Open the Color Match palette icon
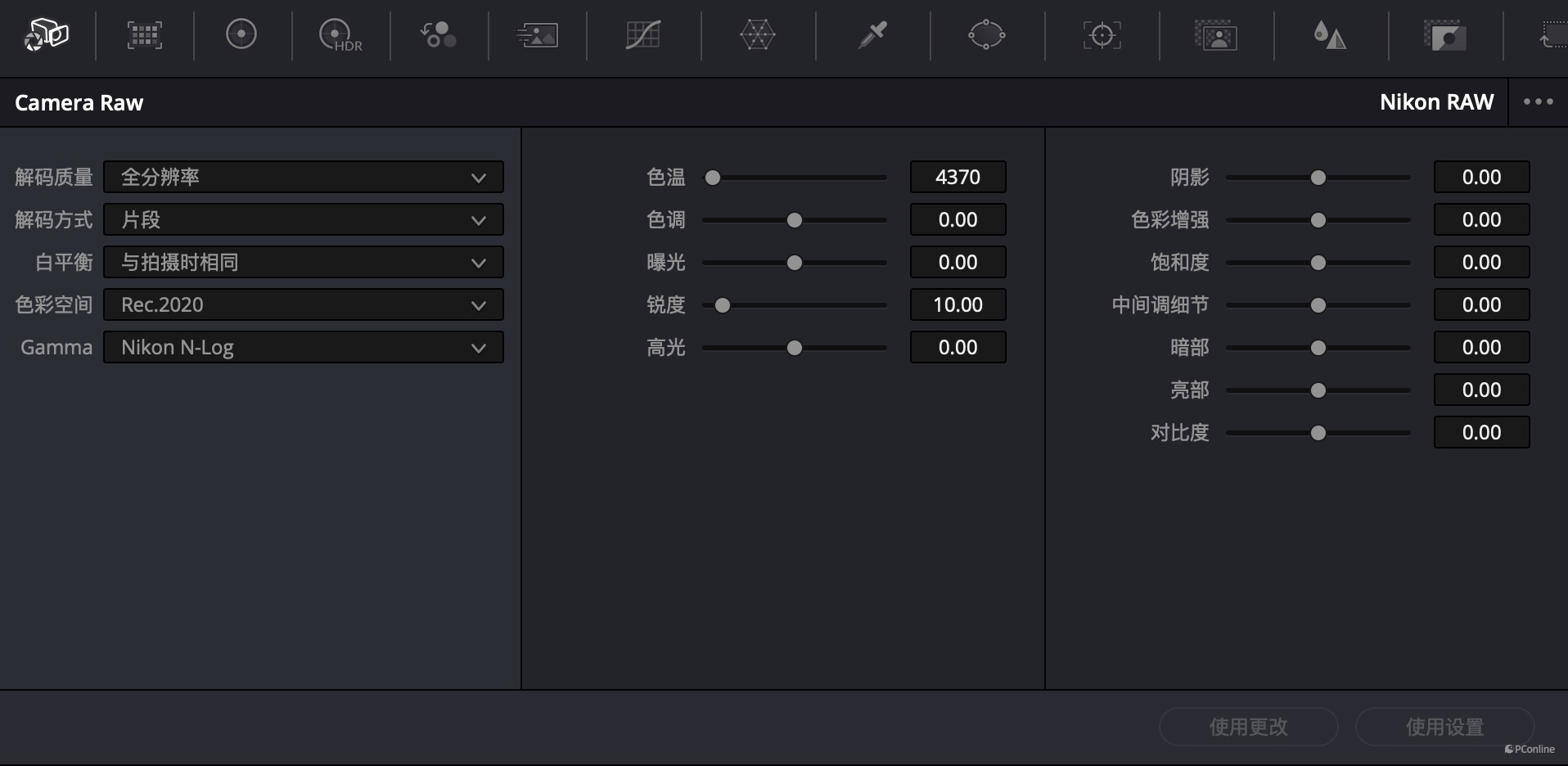This screenshot has width=1568, height=766. pyautogui.click(x=144, y=34)
